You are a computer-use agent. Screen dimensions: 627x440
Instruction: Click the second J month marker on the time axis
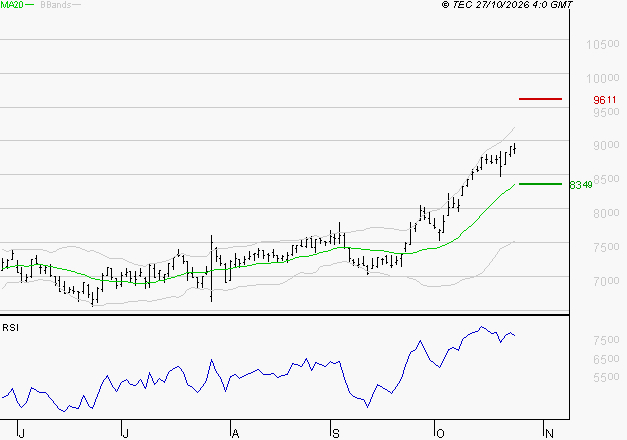click(x=125, y=434)
